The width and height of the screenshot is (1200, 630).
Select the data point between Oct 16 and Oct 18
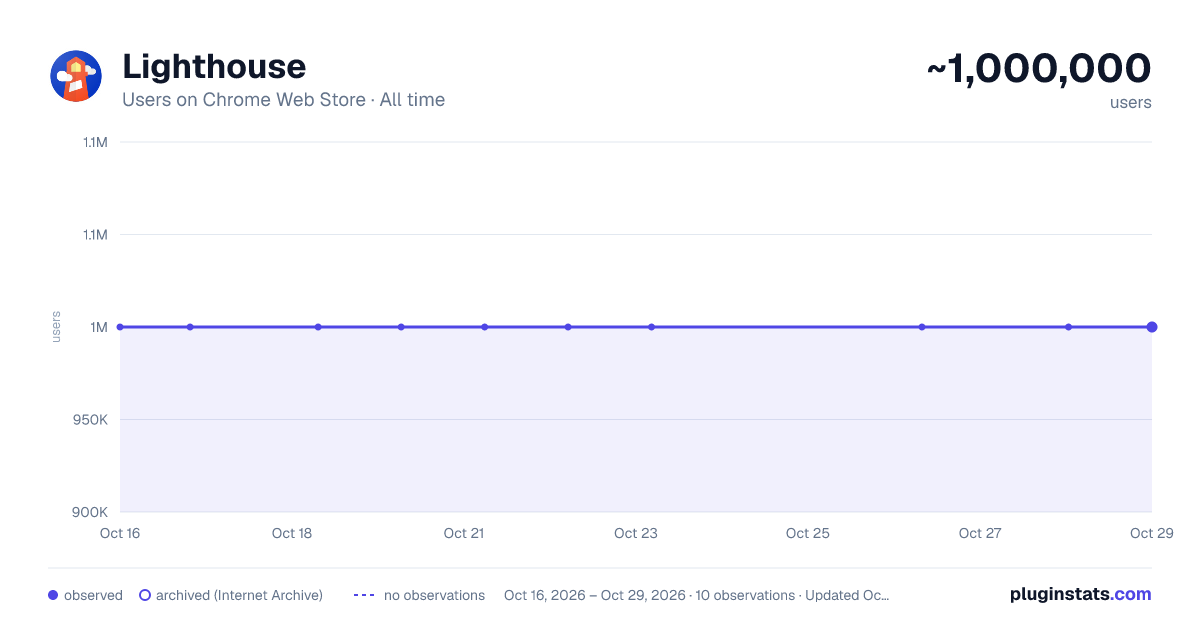point(190,327)
